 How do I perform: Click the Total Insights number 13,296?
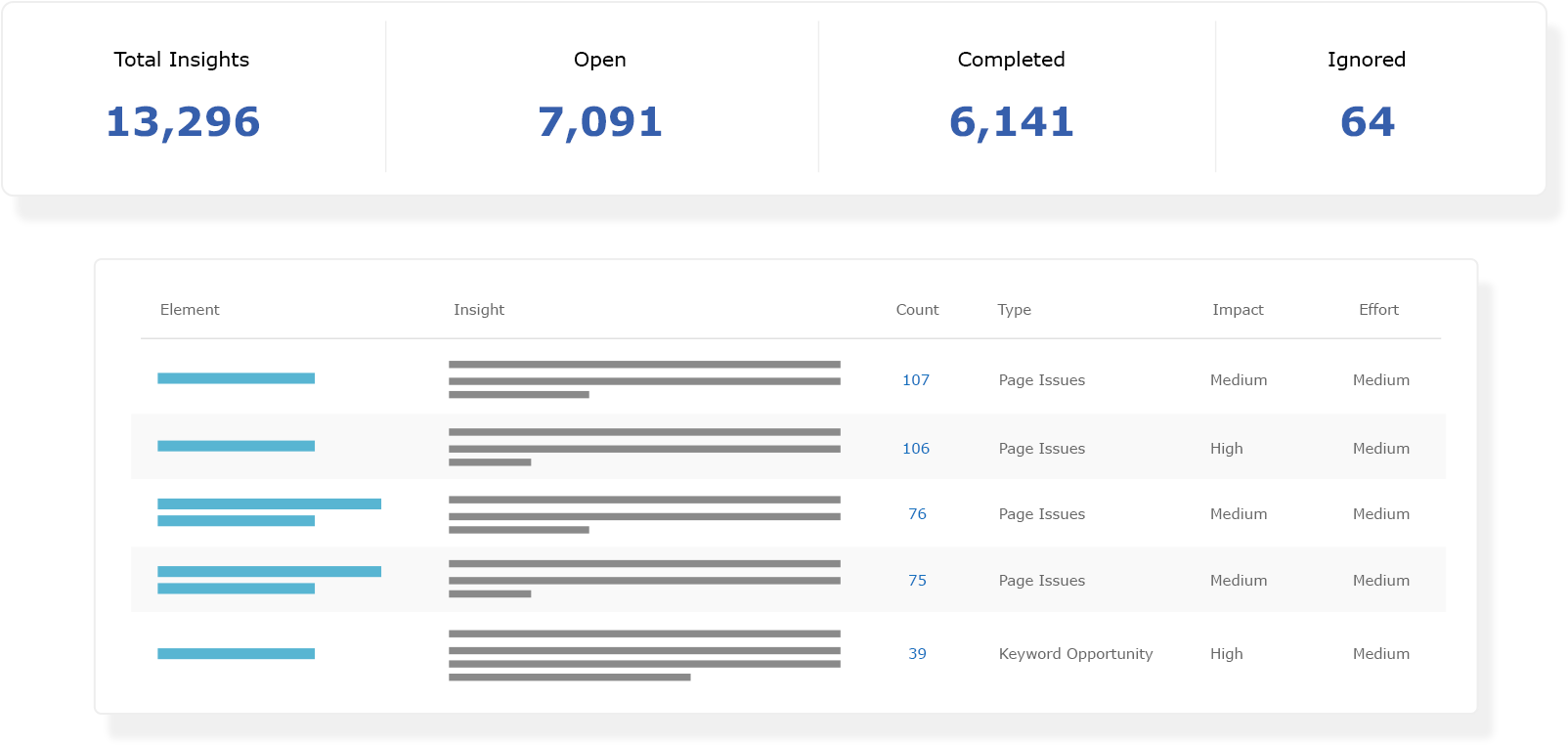click(x=183, y=122)
